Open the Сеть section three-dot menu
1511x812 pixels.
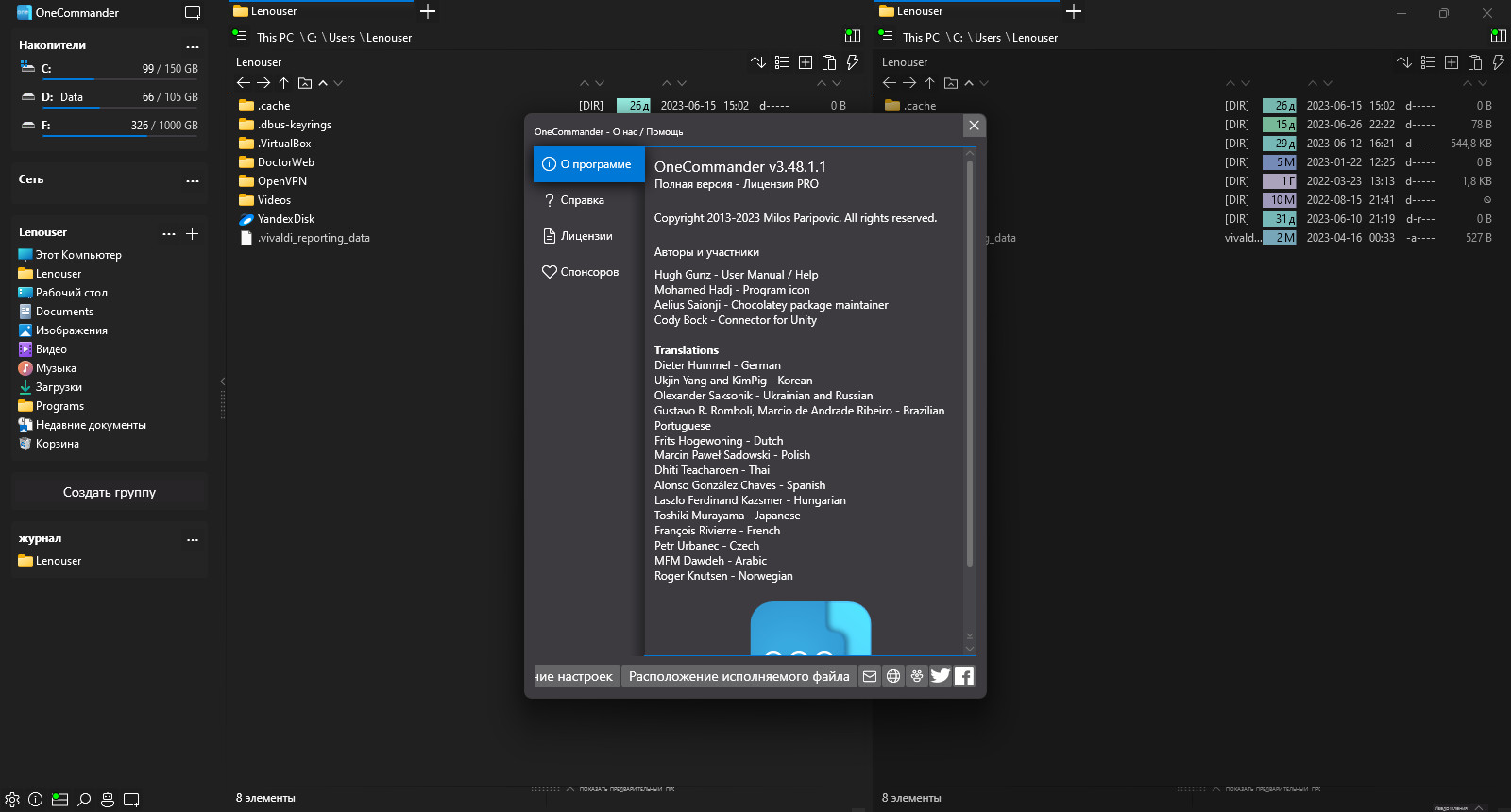pyautogui.click(x=193, y=180)
